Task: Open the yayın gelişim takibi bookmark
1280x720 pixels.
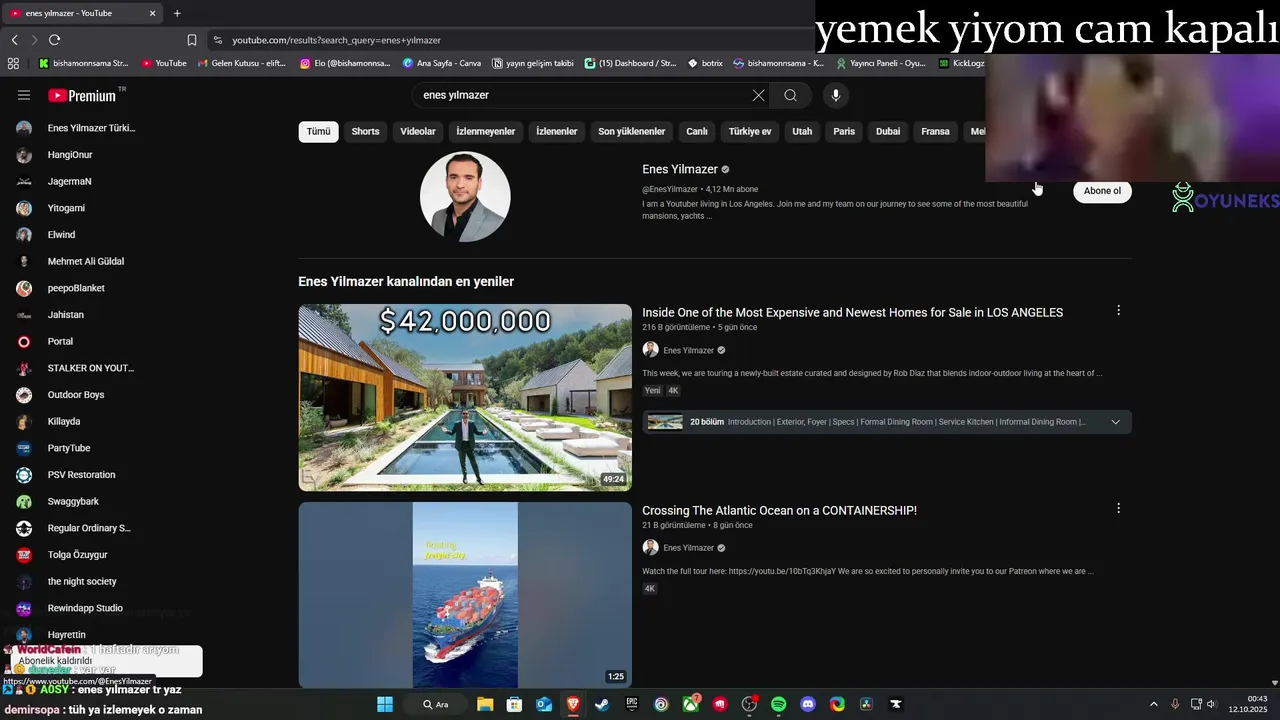Action: click(x=533, y=63)
